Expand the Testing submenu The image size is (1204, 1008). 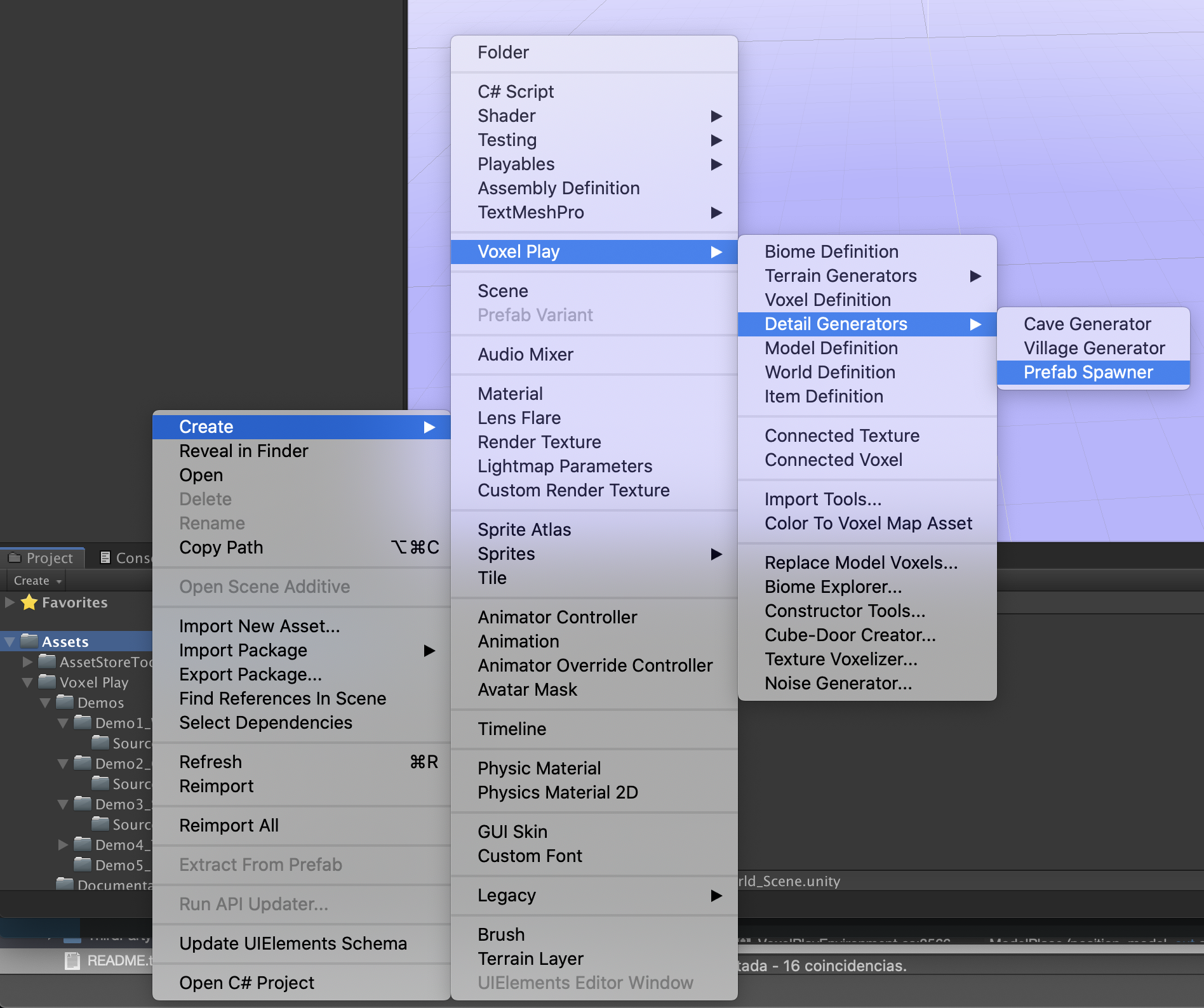[x=594, y=140]
